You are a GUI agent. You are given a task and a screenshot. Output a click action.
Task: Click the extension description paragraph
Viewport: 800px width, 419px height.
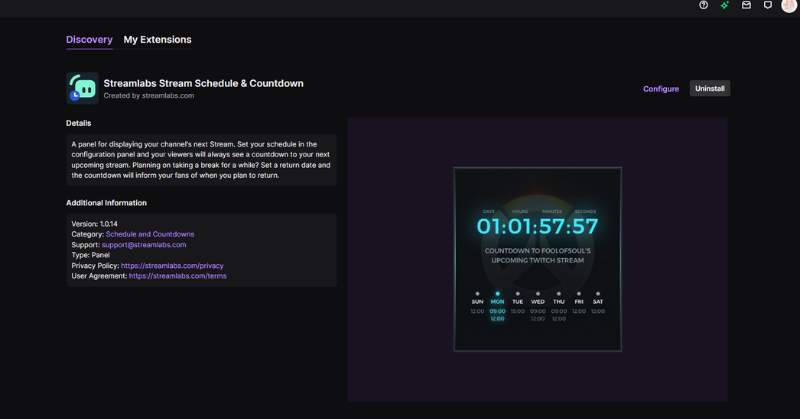tap(201, 160)
